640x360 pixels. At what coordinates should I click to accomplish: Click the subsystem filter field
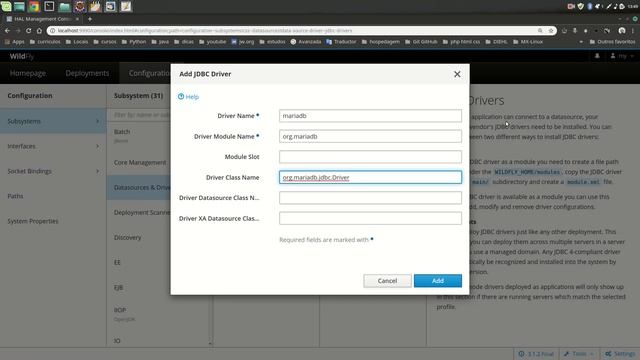140,115
